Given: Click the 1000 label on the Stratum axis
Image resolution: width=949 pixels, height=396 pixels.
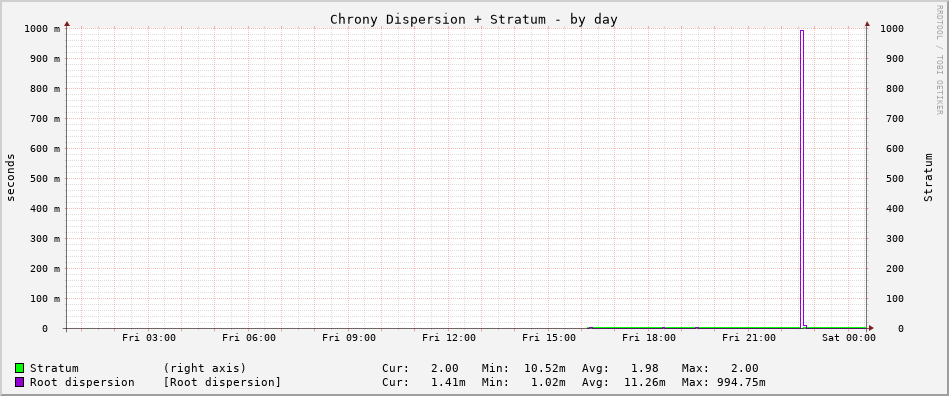Looking at the screenshot, I should click(892, 28).
